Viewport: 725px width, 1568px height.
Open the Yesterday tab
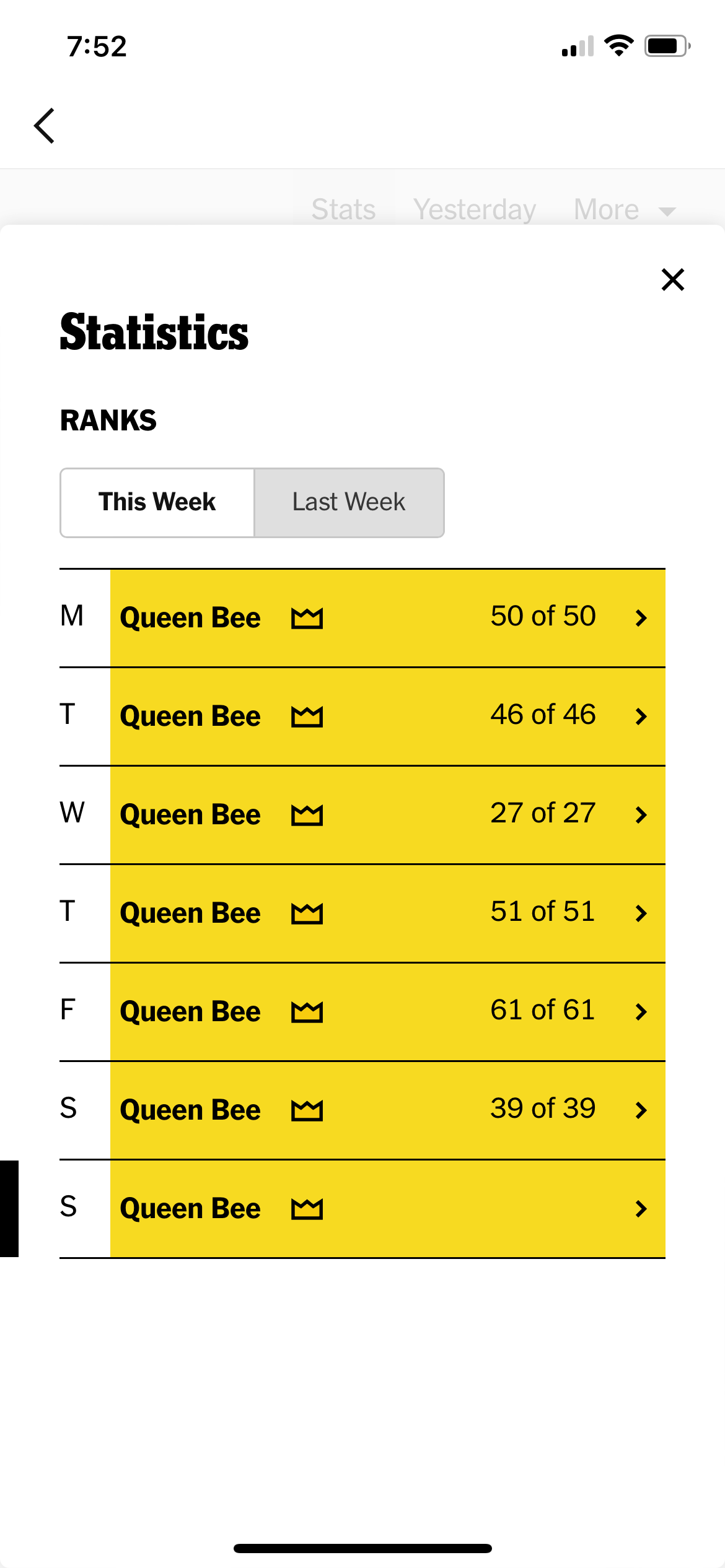coord(475,209)
